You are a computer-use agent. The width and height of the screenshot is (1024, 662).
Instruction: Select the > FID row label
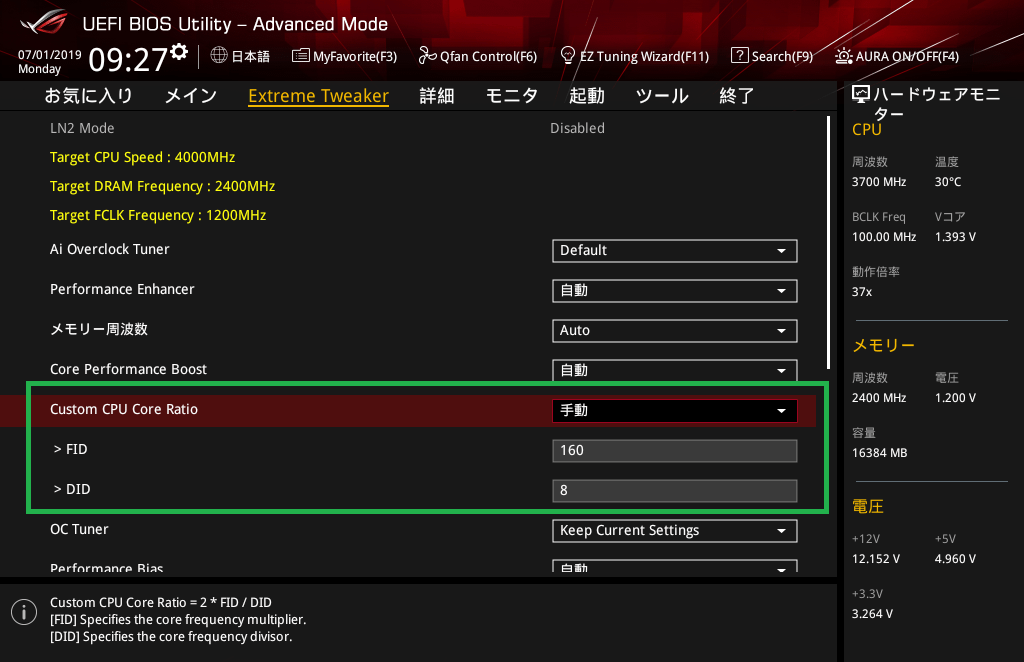point(71,449)
